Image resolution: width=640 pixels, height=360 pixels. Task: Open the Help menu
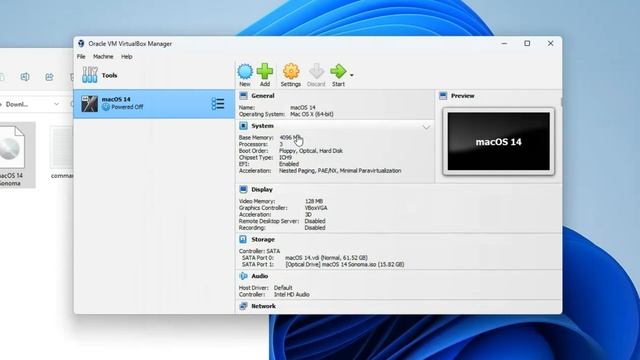(127, 57)
